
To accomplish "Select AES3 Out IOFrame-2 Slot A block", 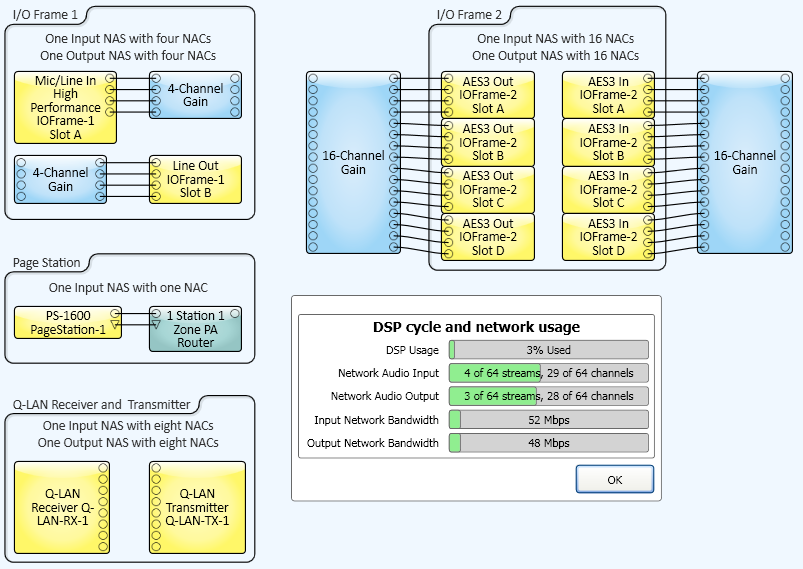I will 488,95.
